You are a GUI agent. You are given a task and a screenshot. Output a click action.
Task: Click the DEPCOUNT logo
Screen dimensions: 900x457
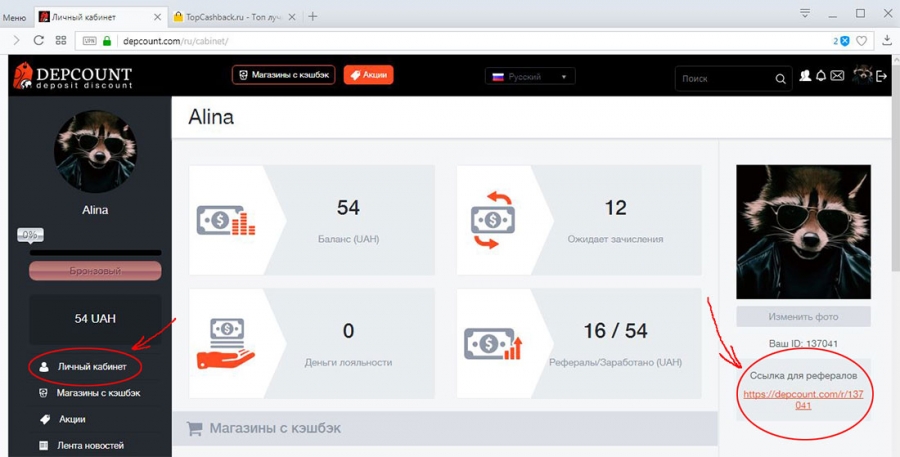[72, 76]
